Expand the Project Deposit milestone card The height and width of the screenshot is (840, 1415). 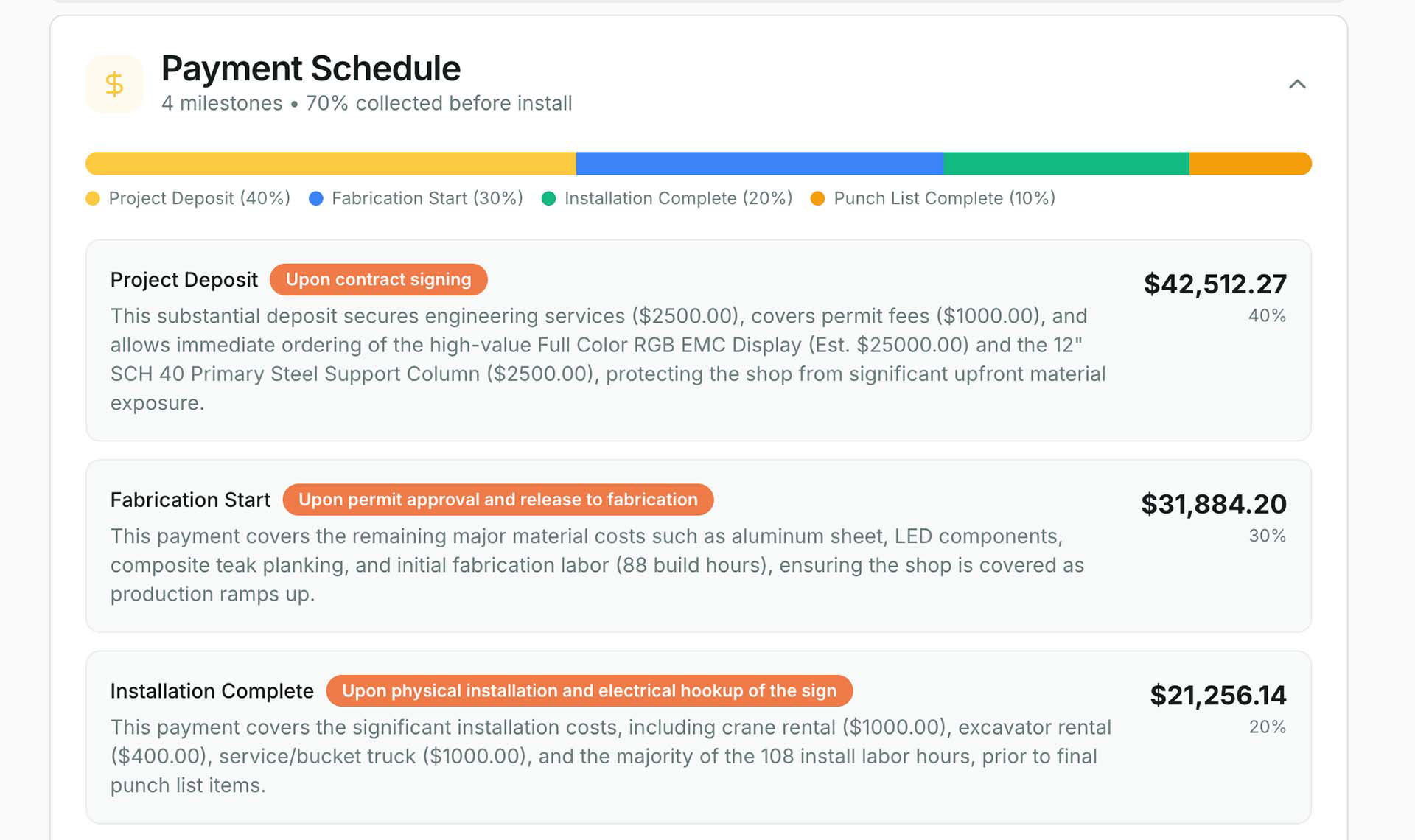tap(699, 339)
